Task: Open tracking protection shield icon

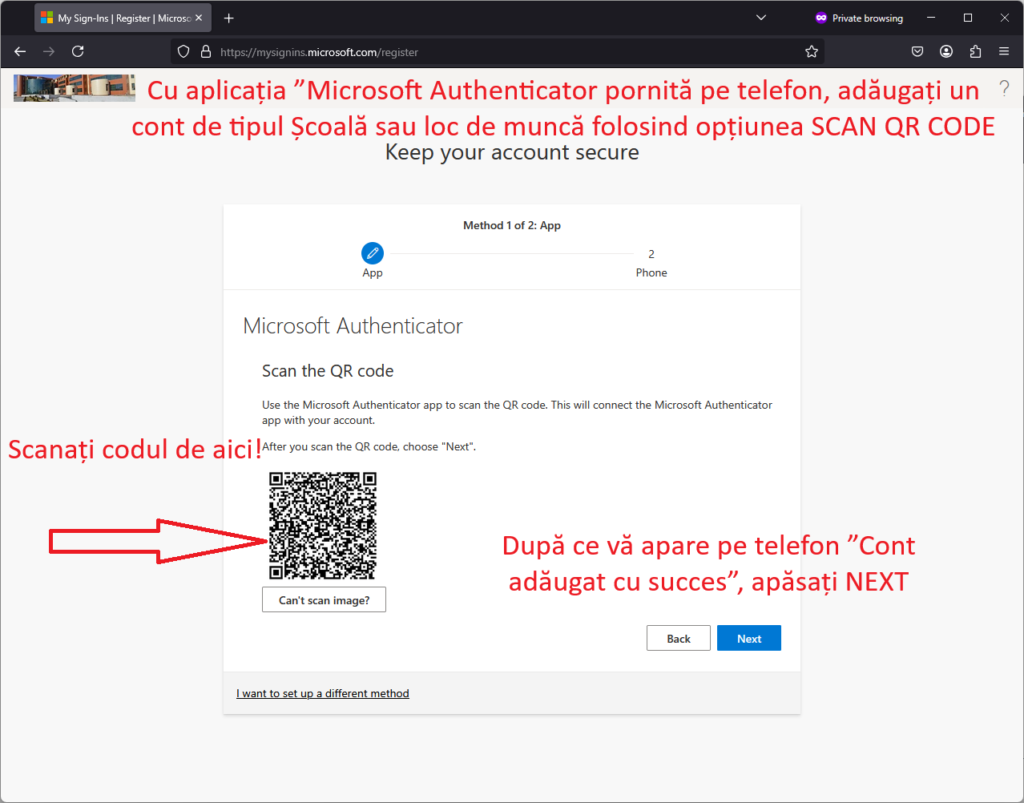Action: pos(184,52)
